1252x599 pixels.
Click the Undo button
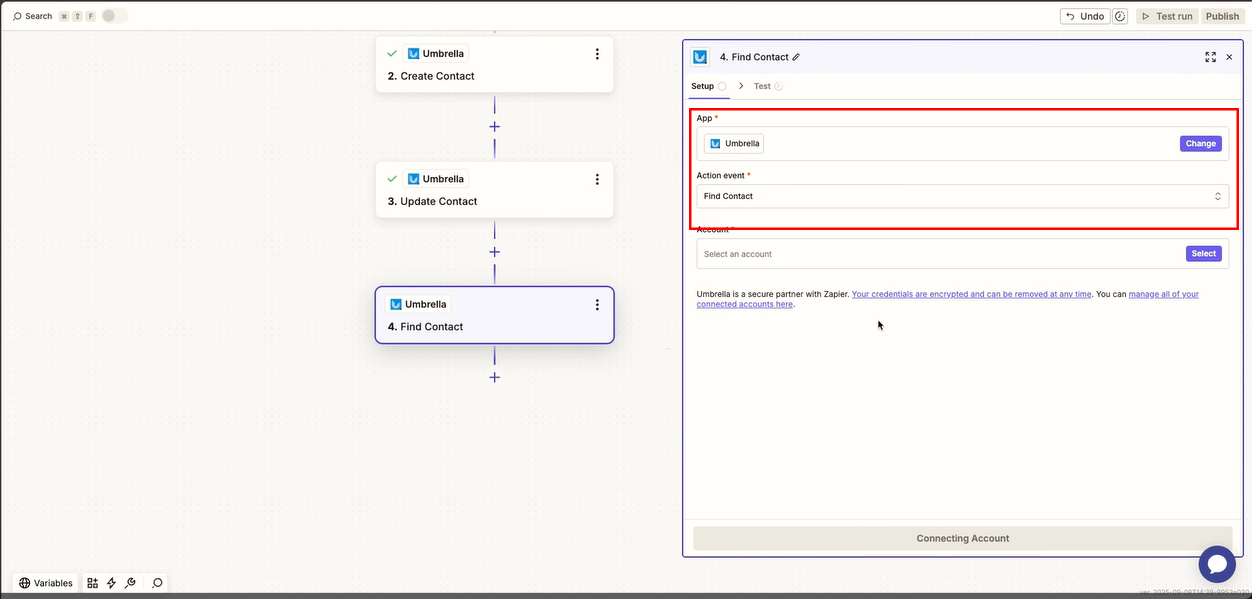(1085, 16)
